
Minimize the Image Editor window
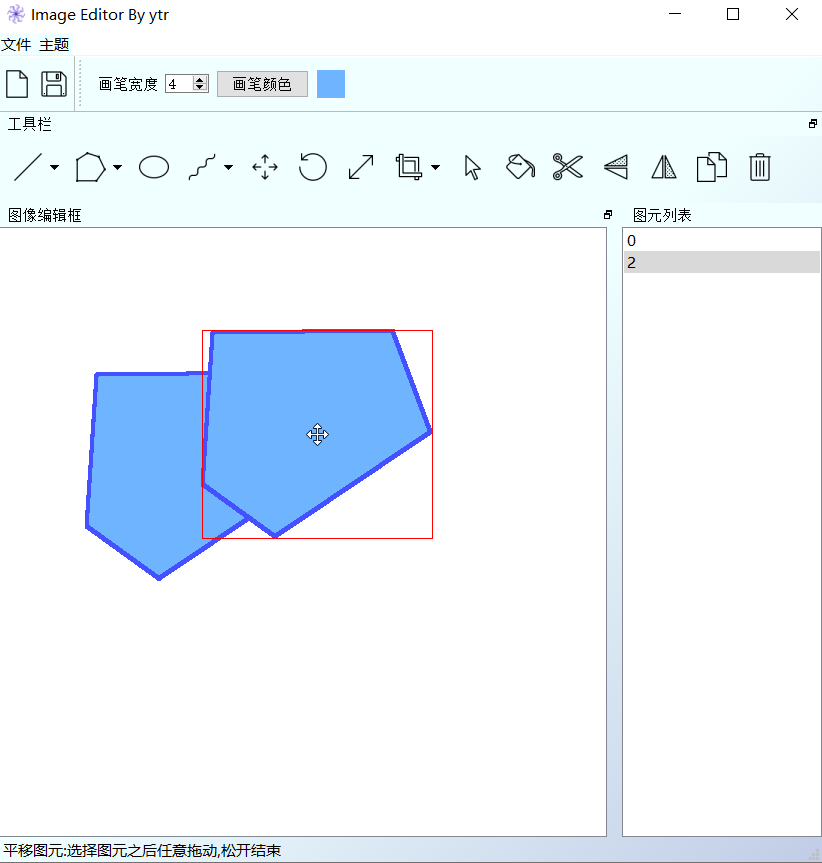pyautogui.click(x=675, y=14)
